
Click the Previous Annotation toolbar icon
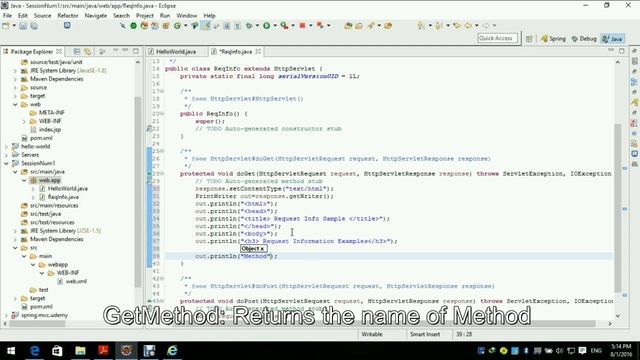439,26
